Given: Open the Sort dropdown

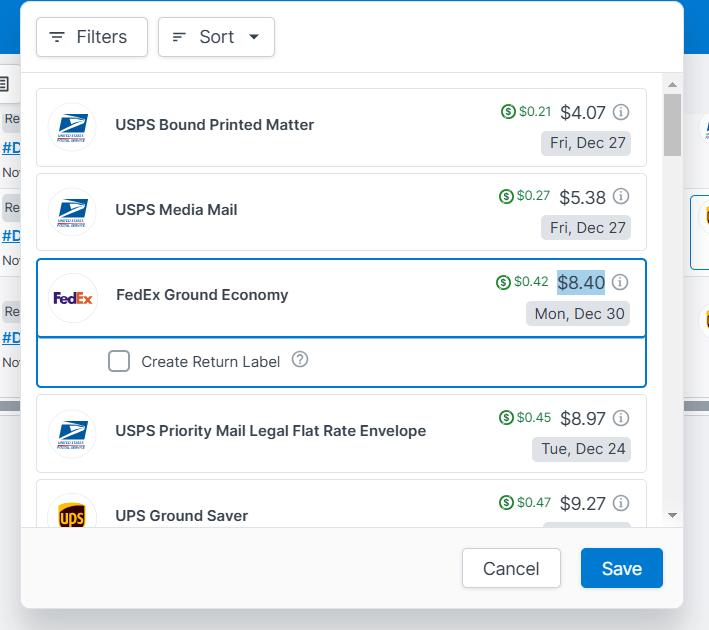Looking at the screenshot, I should pyautogui.click(x=216, y=37).
